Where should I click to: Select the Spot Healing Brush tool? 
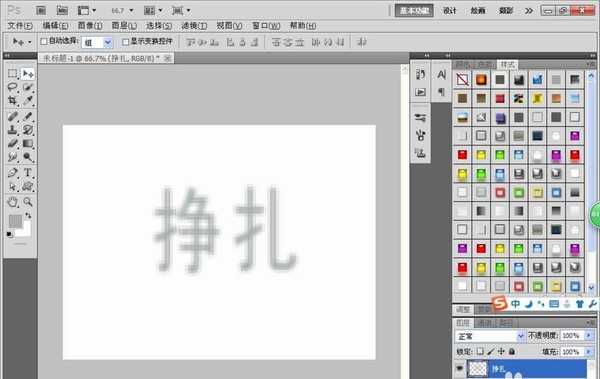pos(12,116)
